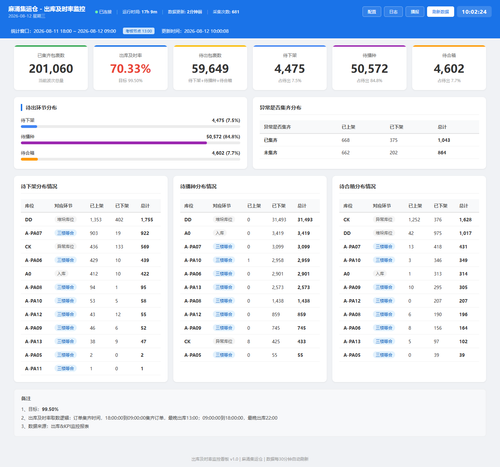Click the A-PA05 row with total 39
Screen dimensions: 500x467
pyautogui.click(x=409, y=355)
